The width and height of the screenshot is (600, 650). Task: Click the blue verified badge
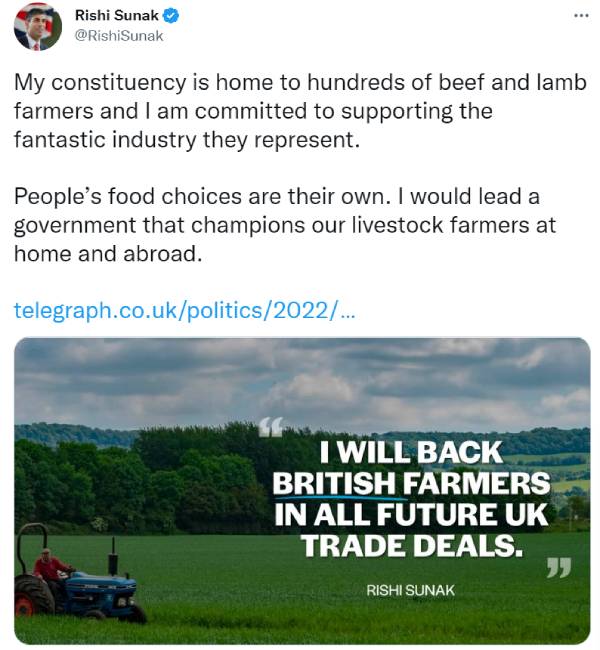(x=172, y=16)
